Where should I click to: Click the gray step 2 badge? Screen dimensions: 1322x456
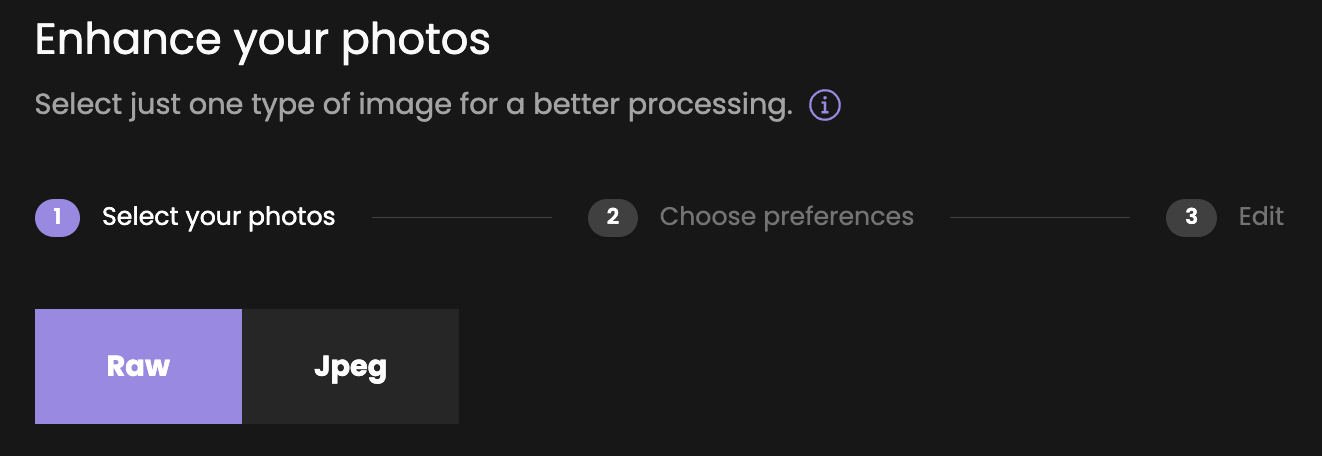[613, 217]
